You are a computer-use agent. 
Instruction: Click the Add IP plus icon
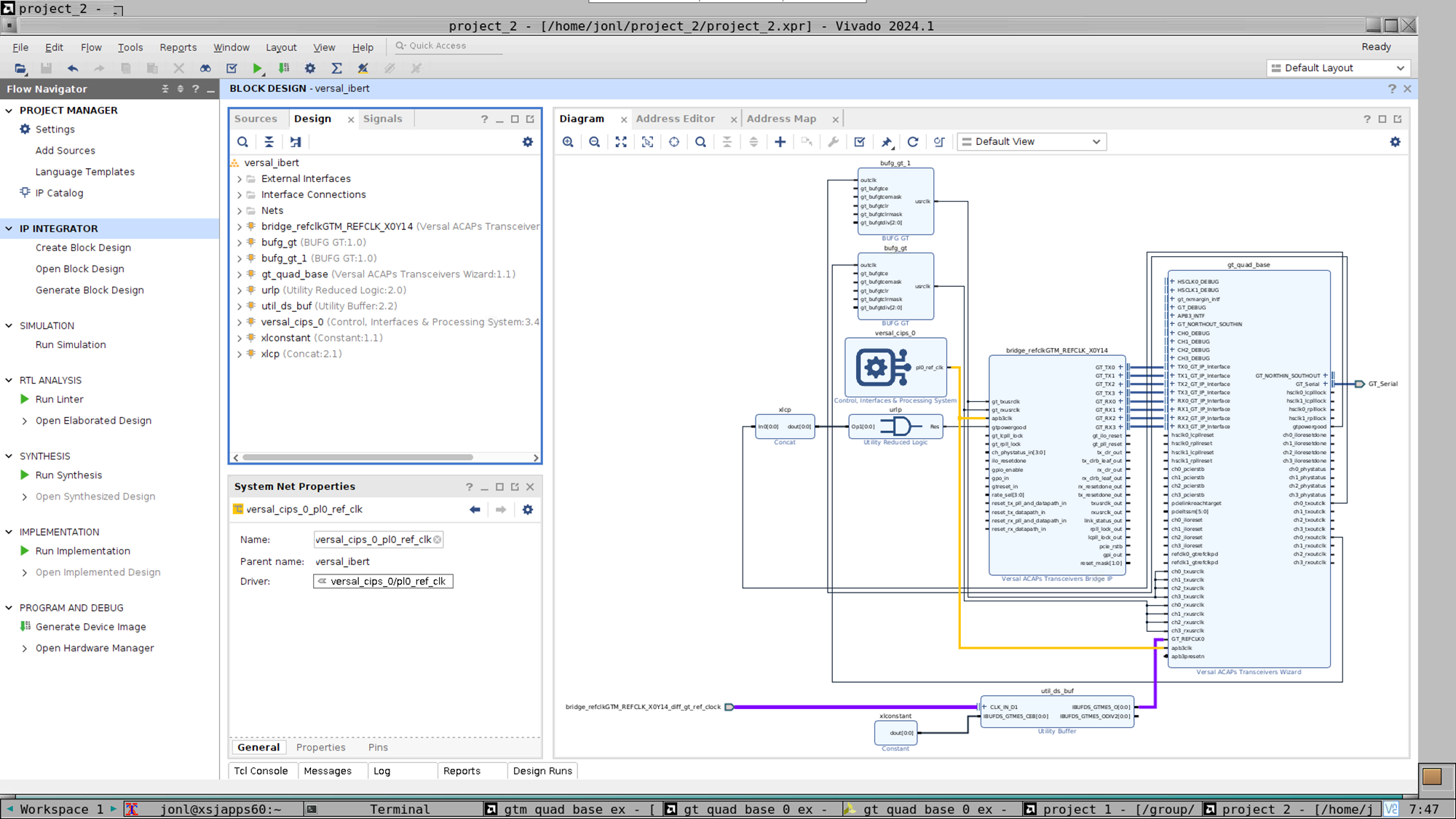[x=780, y=142]
